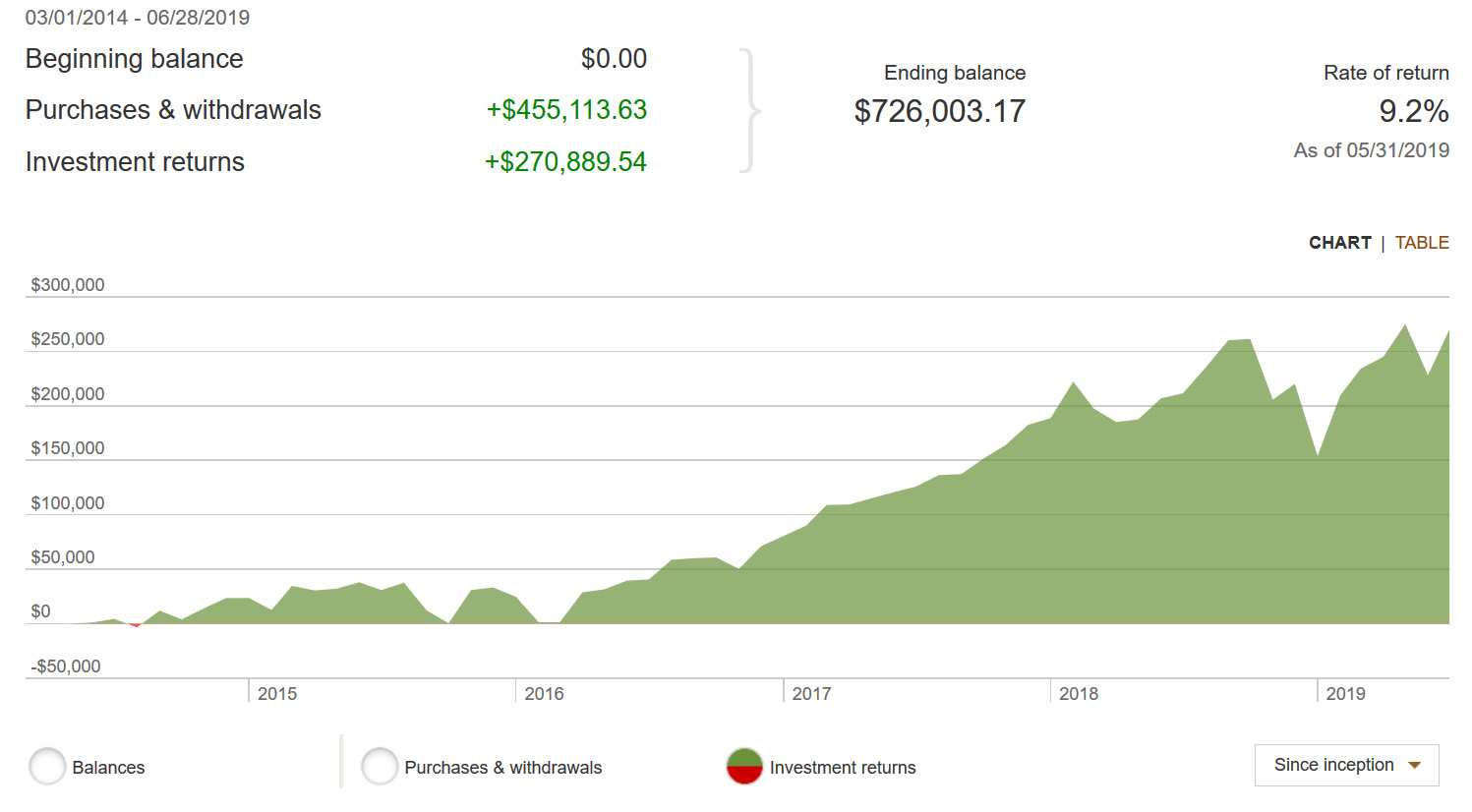Switch to the CHART view
1472x812 pixels.
[1339, 243]
